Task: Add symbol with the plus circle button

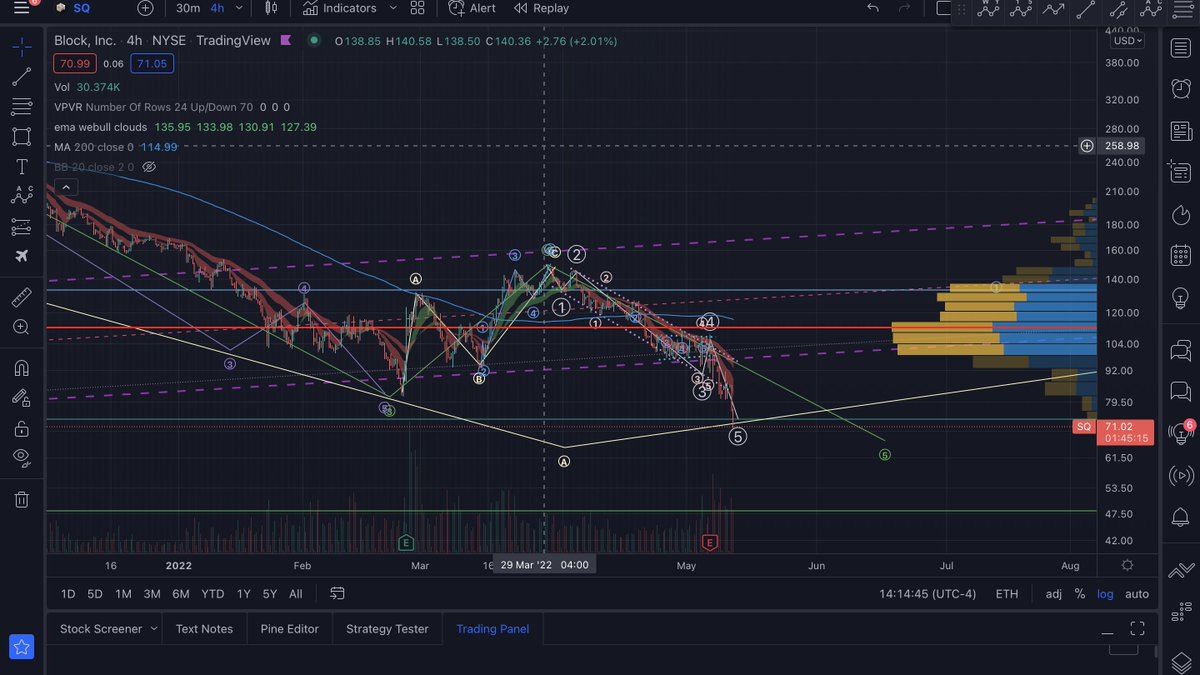Action: (145, 8)
